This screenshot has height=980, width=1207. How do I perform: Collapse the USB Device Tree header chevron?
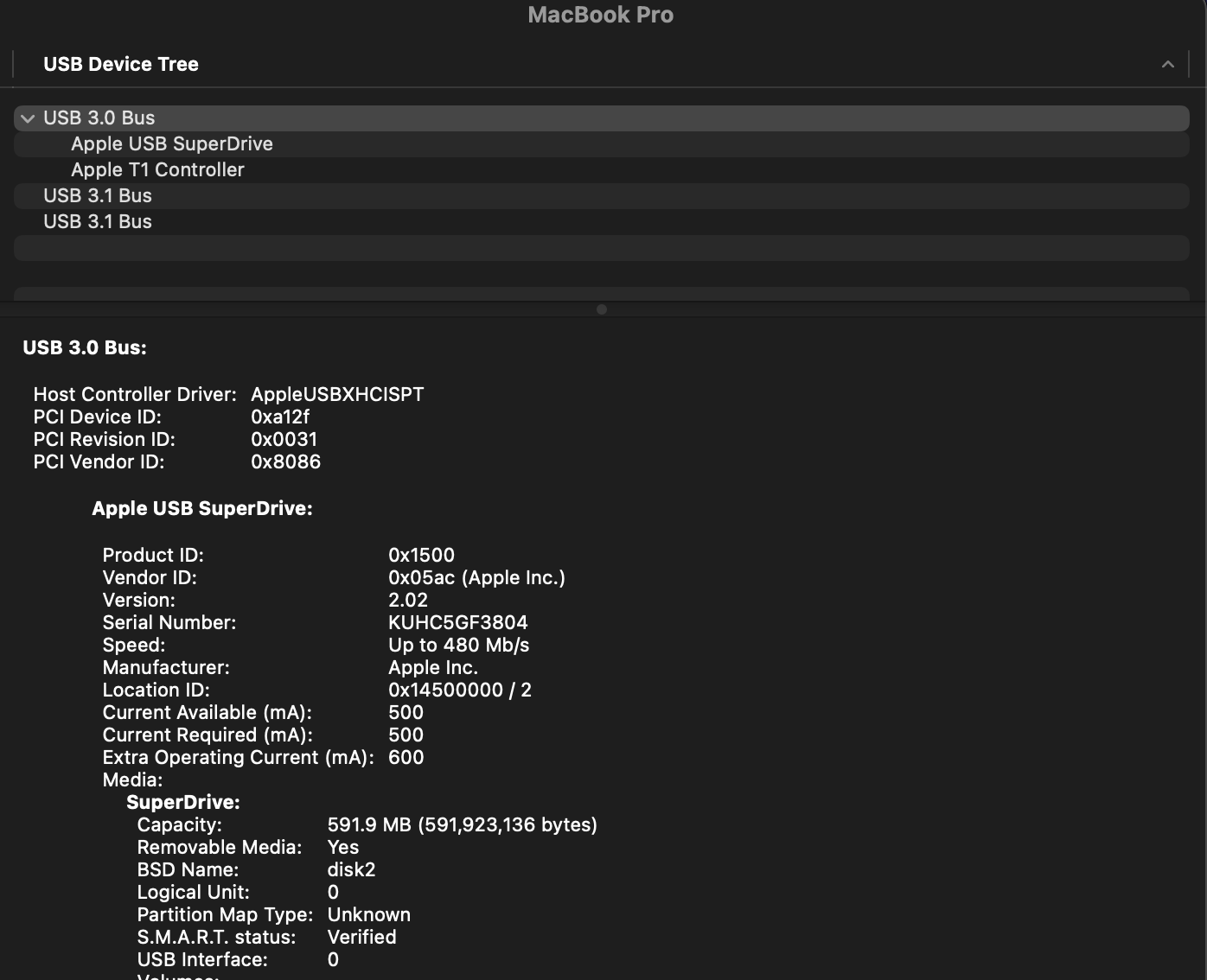point(1167,64)
